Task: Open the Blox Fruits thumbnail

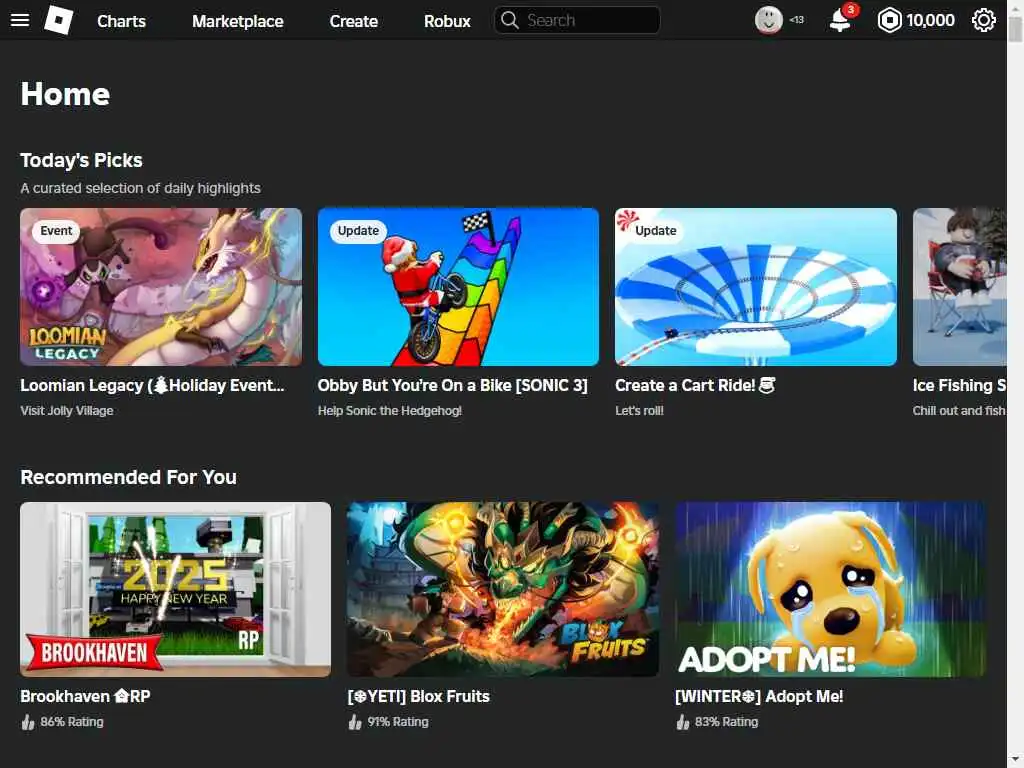Action: 502,589
